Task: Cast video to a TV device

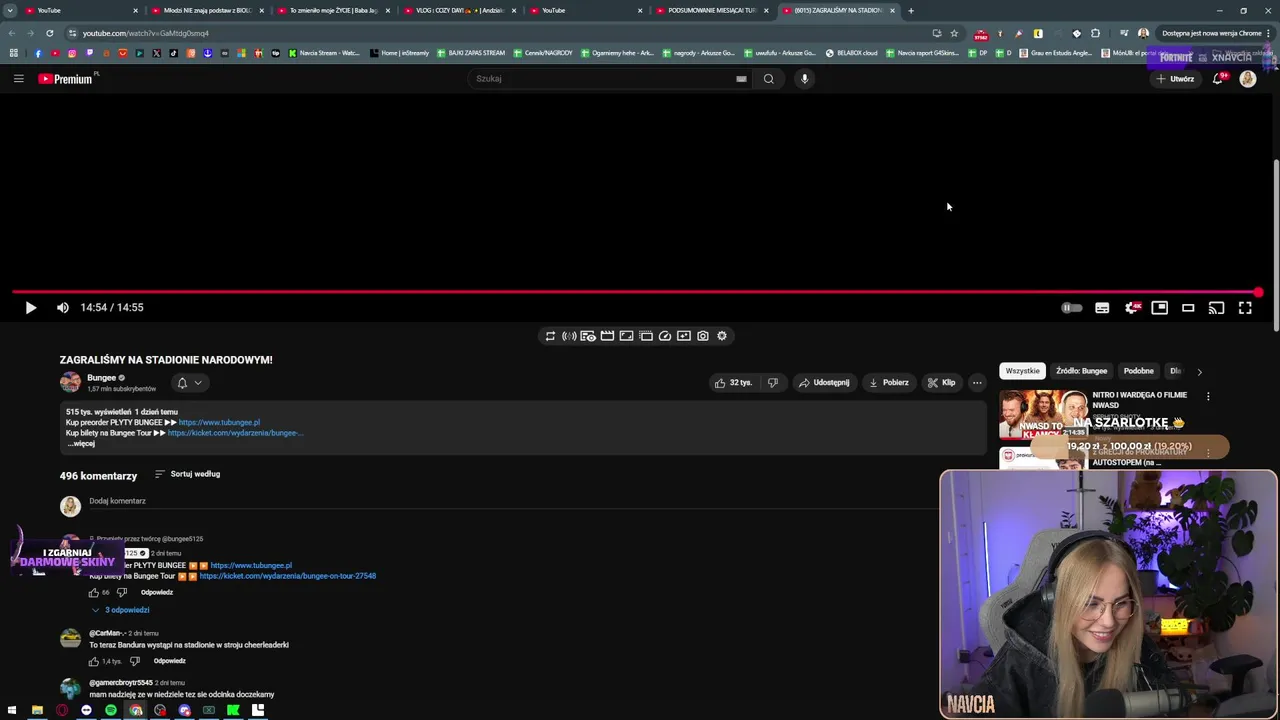Action: (x=1216, y=308)
